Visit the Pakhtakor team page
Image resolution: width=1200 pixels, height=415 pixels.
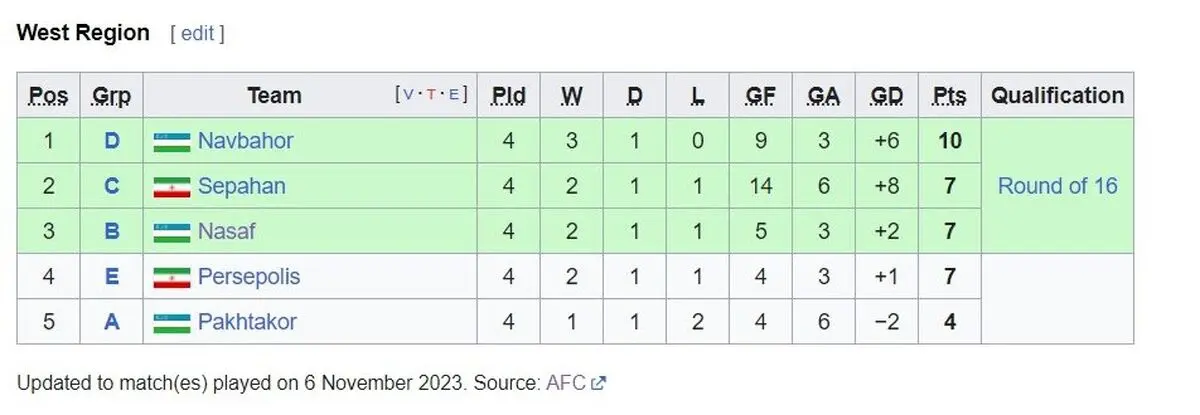coord(247,322)
